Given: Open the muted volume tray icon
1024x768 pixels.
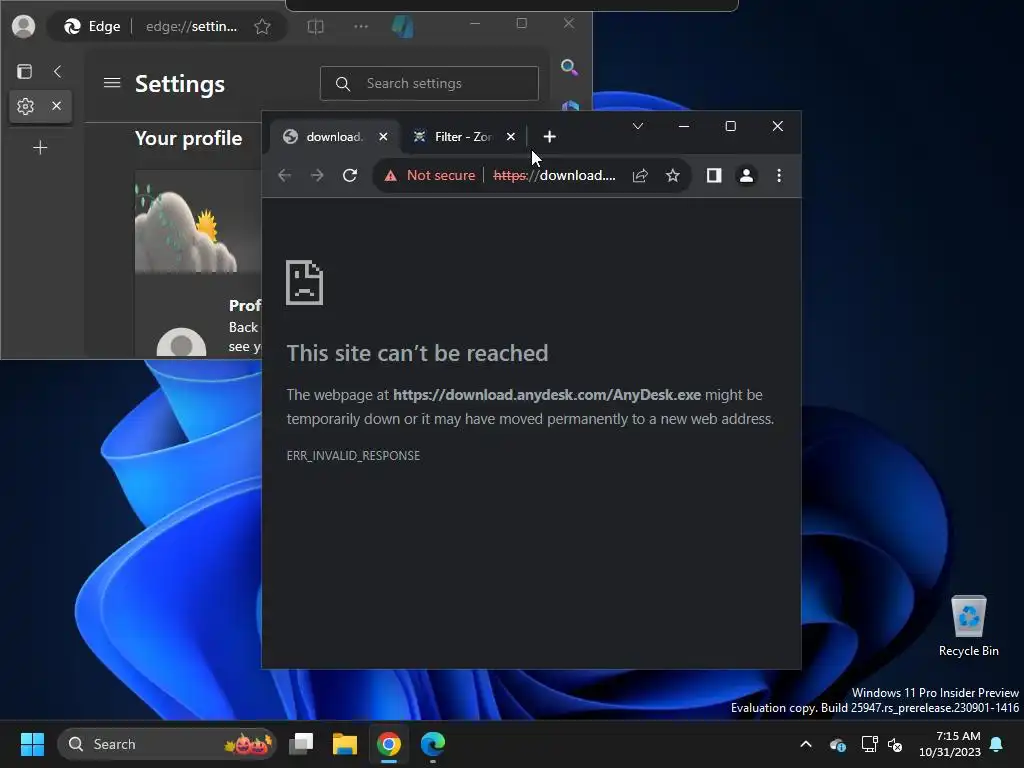Looking at the screenshot, I should click(895, 744).
